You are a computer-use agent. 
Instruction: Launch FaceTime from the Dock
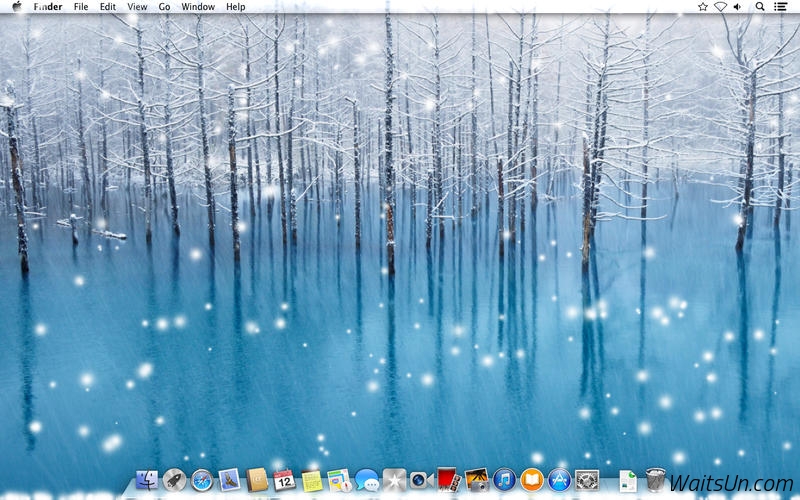tap(422, 480)
